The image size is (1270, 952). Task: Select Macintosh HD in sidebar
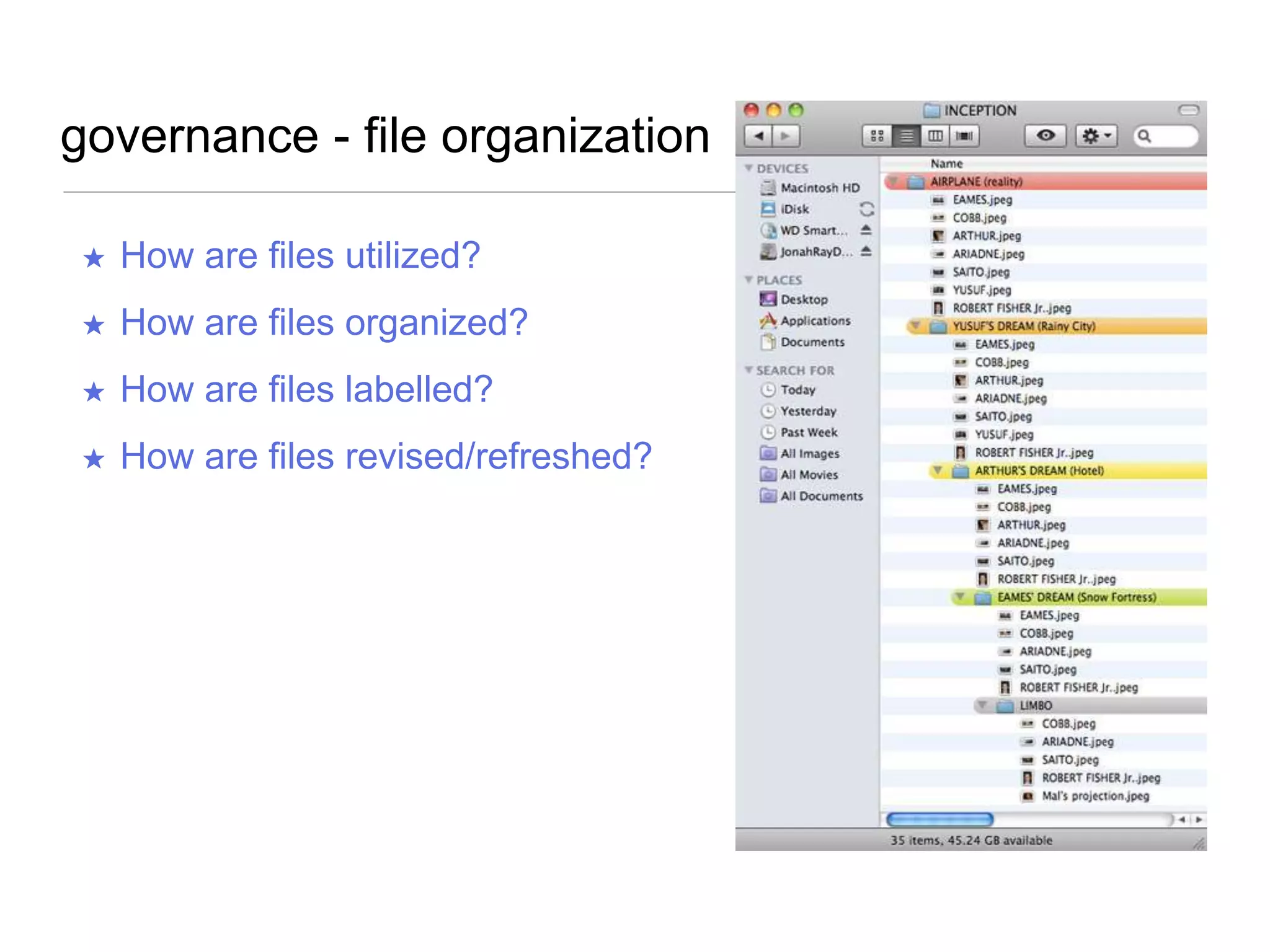(x=809, y=187)
